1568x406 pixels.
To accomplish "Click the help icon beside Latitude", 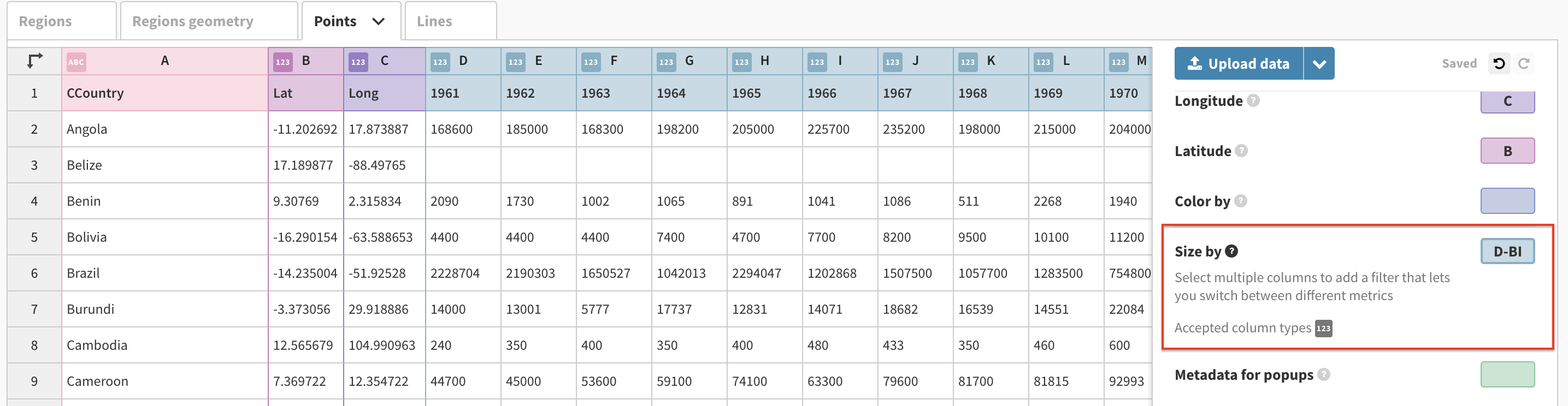I will [x=1241, y=151].
